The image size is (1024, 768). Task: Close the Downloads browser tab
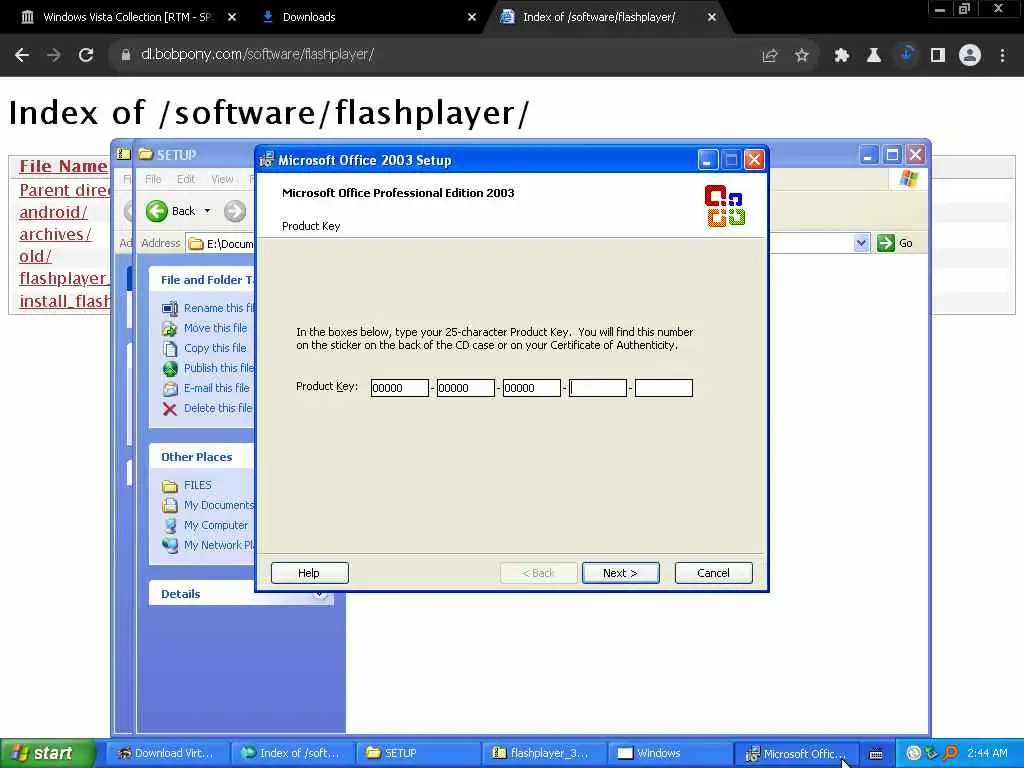pos(472,17)
